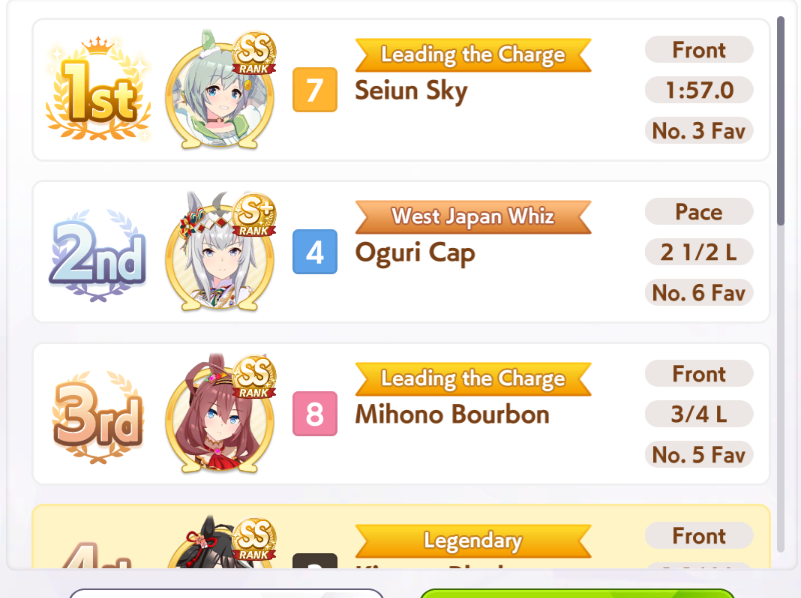Viewport: 801px width, 598px height.
Task: Click Seiun Sky's character portrait
Action: [220, 92]
